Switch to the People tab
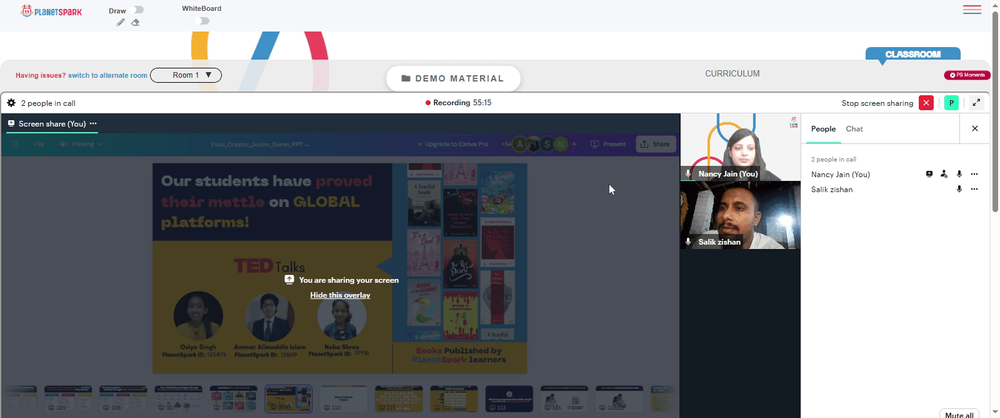This screenshot has width=1000, height=418. (823, 129)
